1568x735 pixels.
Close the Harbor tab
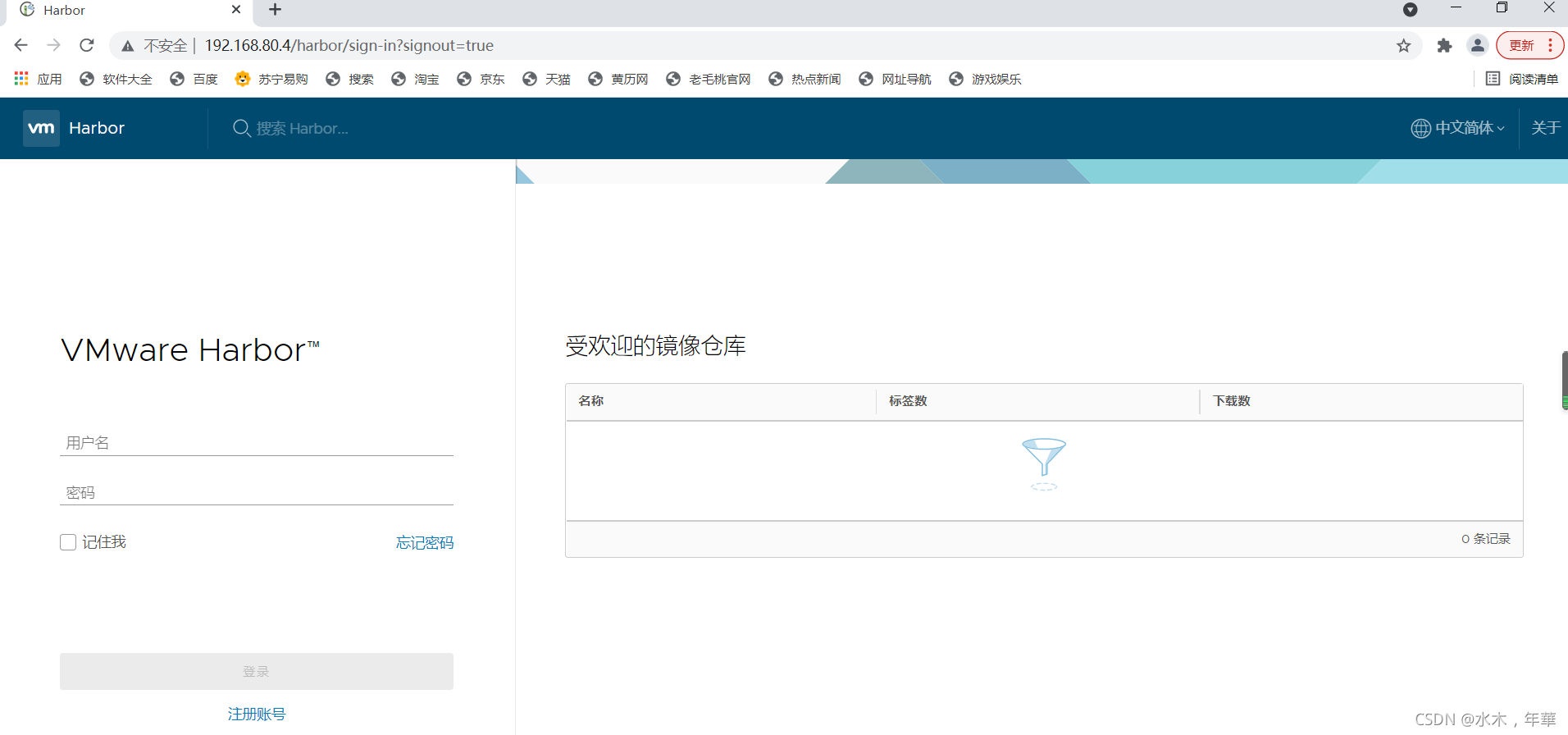click(236, 10)
